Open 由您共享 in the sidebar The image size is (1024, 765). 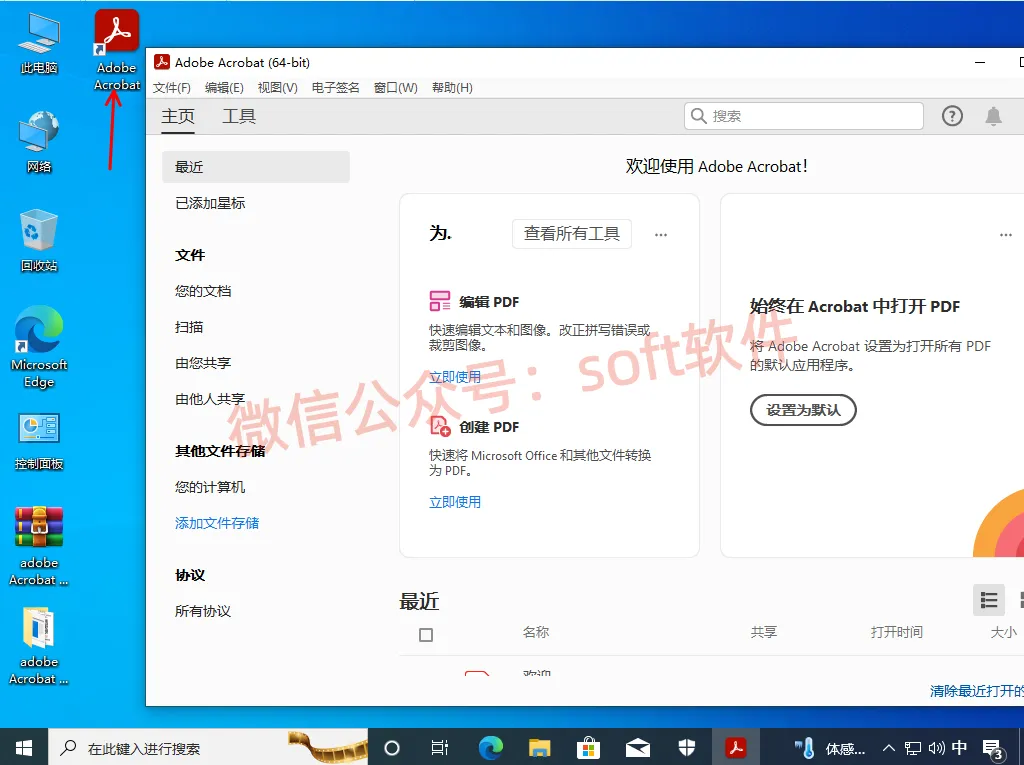[202, 363]
